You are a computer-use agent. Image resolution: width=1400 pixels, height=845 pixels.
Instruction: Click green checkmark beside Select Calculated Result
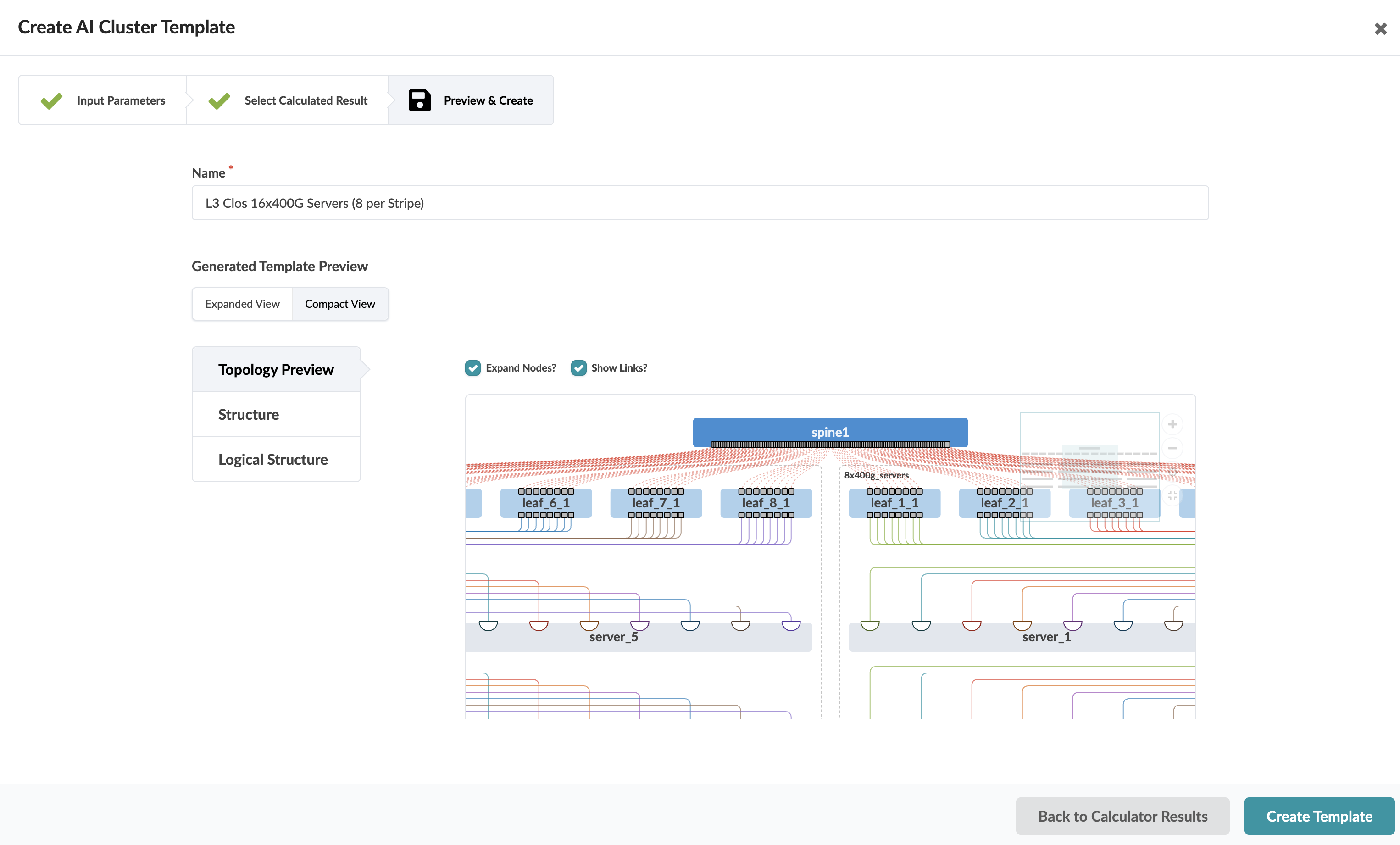[219, 100]
